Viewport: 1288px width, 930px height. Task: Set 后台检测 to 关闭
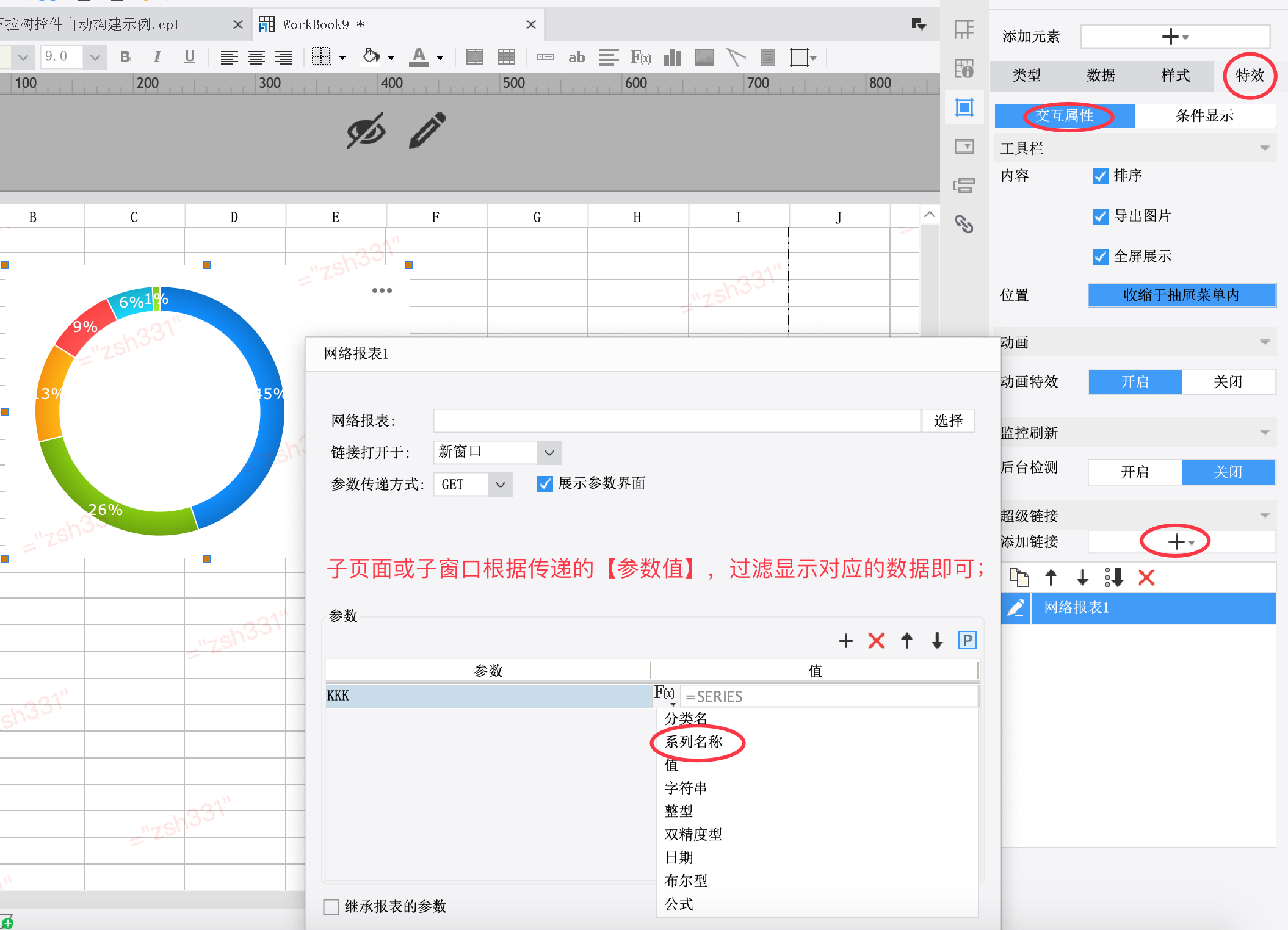pyautogui.click(x=1228, y=472)
